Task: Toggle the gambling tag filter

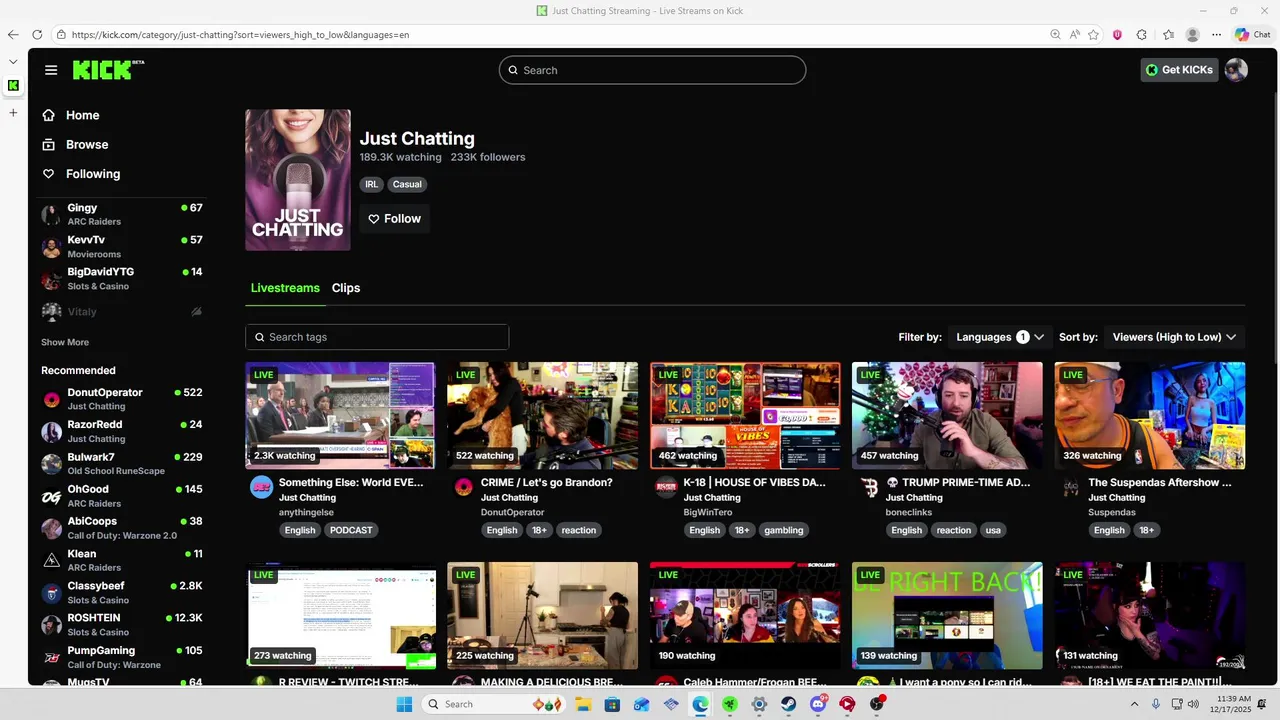Action: 784,530
